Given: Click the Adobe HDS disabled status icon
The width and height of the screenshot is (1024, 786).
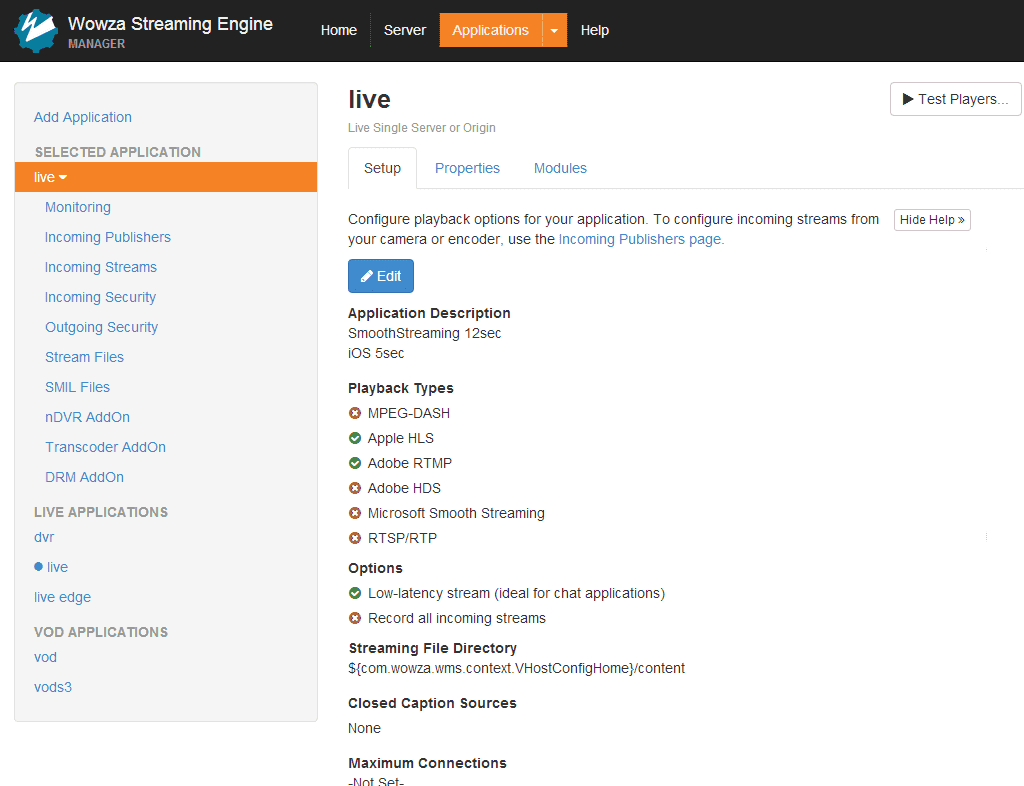Looking at the screenshot, I should (355, 488).
